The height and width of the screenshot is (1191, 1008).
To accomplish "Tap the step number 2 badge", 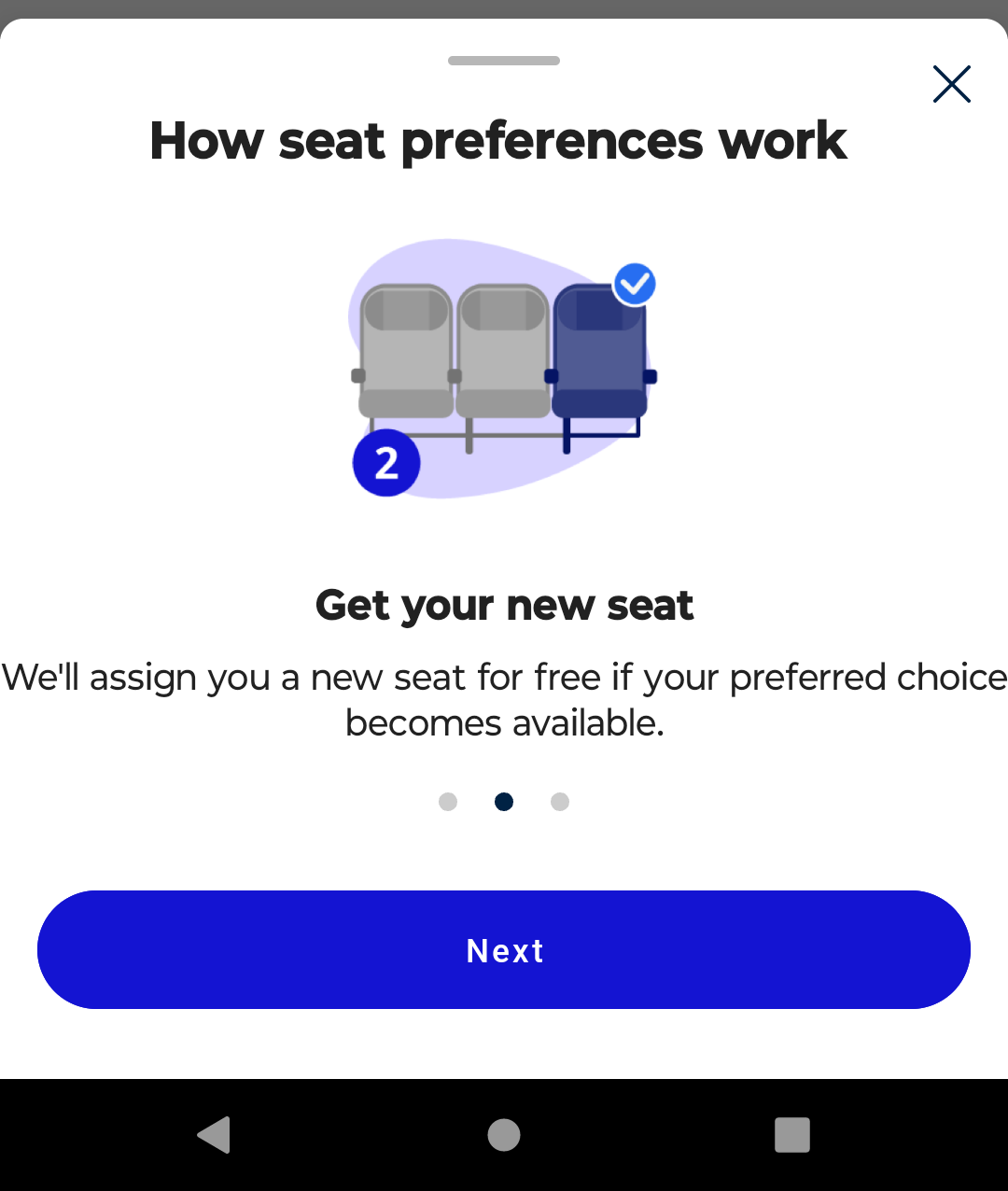I will [386, 463].
